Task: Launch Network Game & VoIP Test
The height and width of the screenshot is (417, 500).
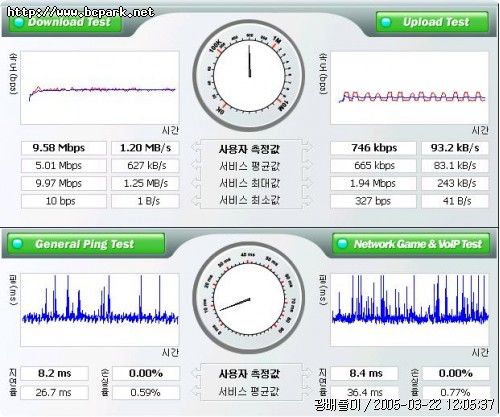Action: (411, 244)
